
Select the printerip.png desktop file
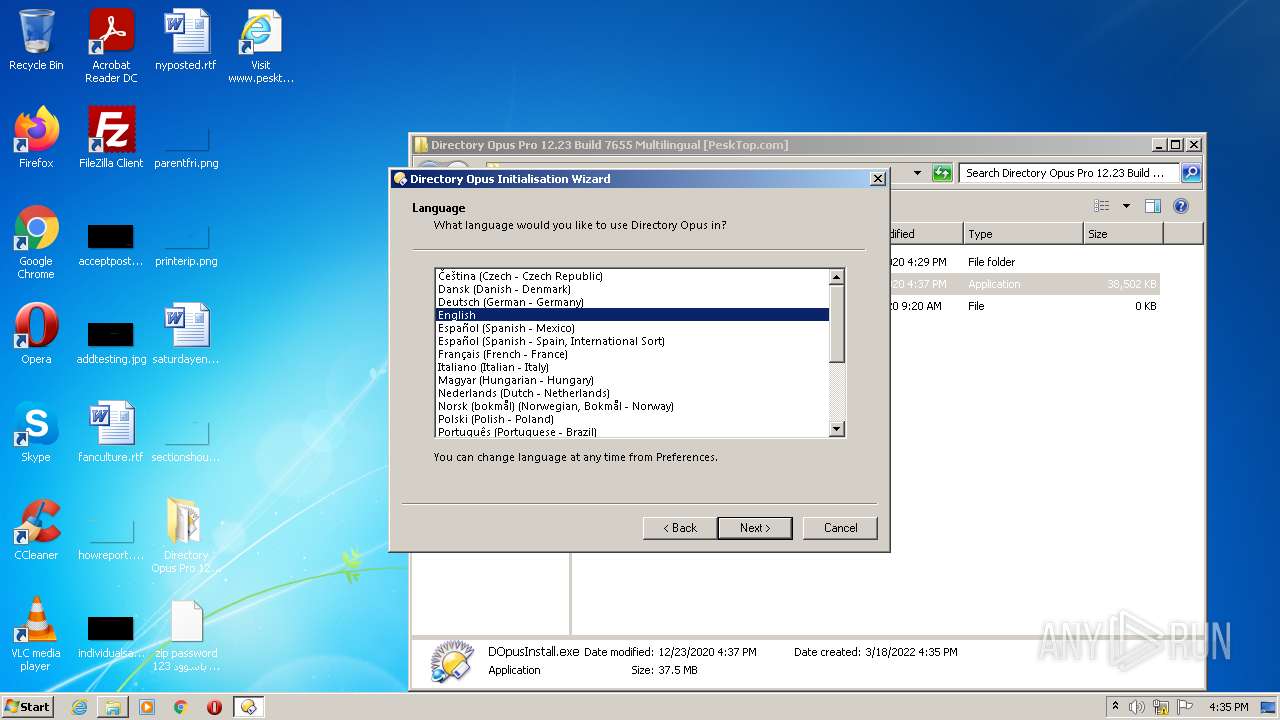[186, 242]
